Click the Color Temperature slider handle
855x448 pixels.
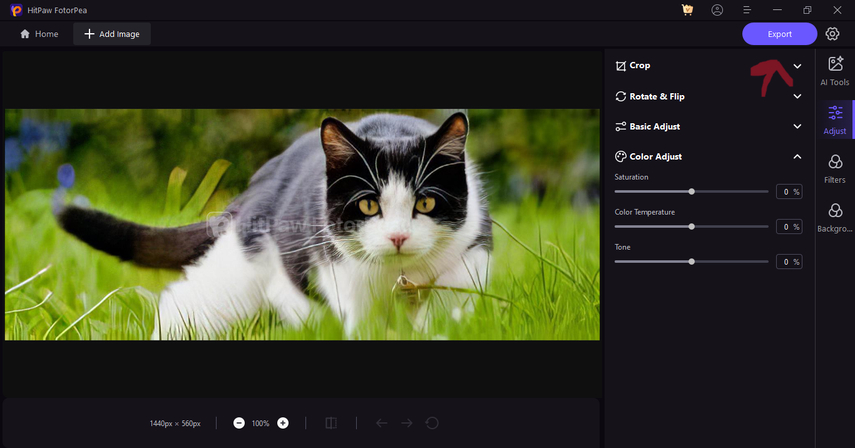[691, 226]
